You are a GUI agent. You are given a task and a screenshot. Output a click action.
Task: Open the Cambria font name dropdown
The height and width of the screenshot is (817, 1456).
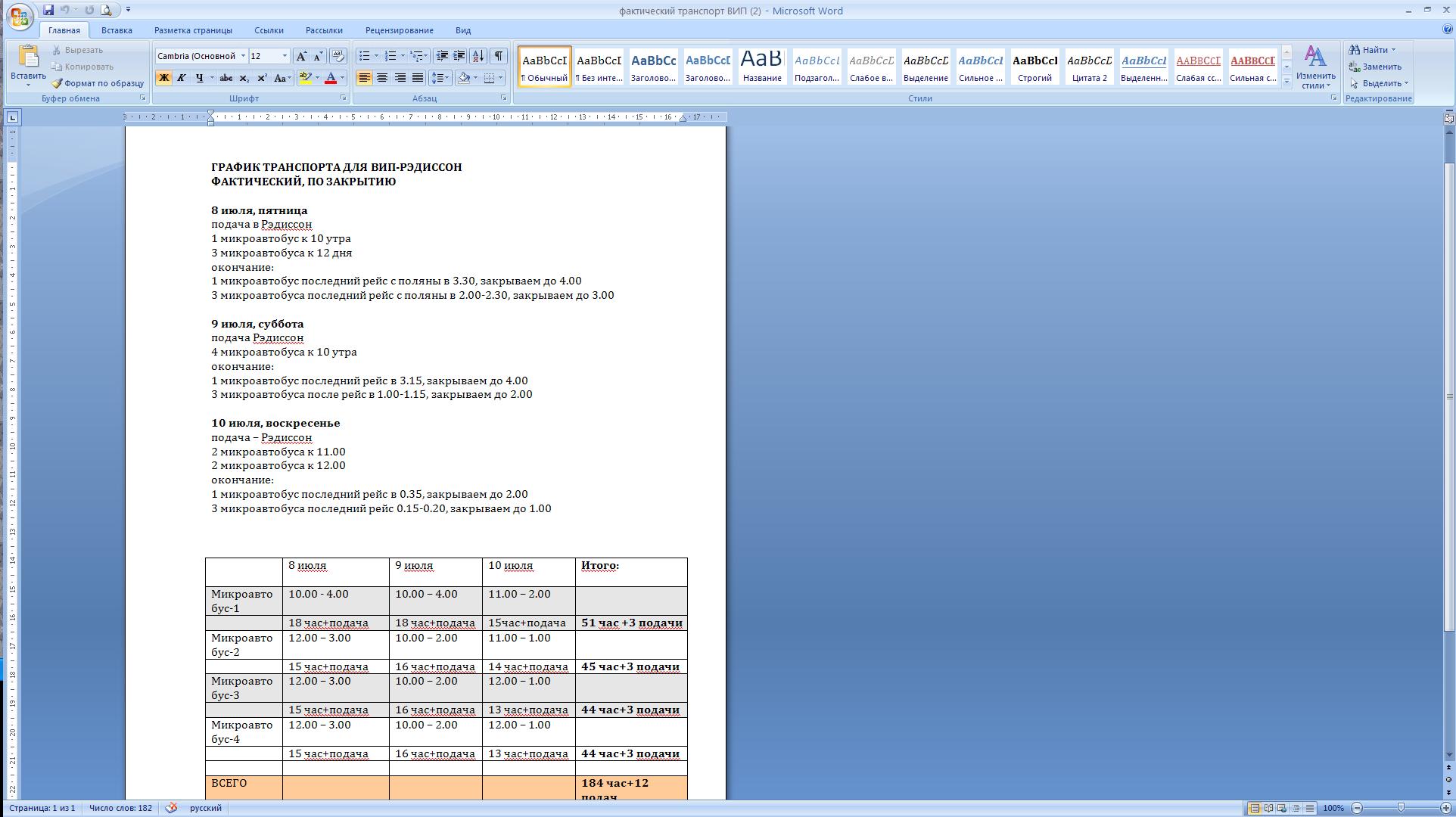(243, 56)
